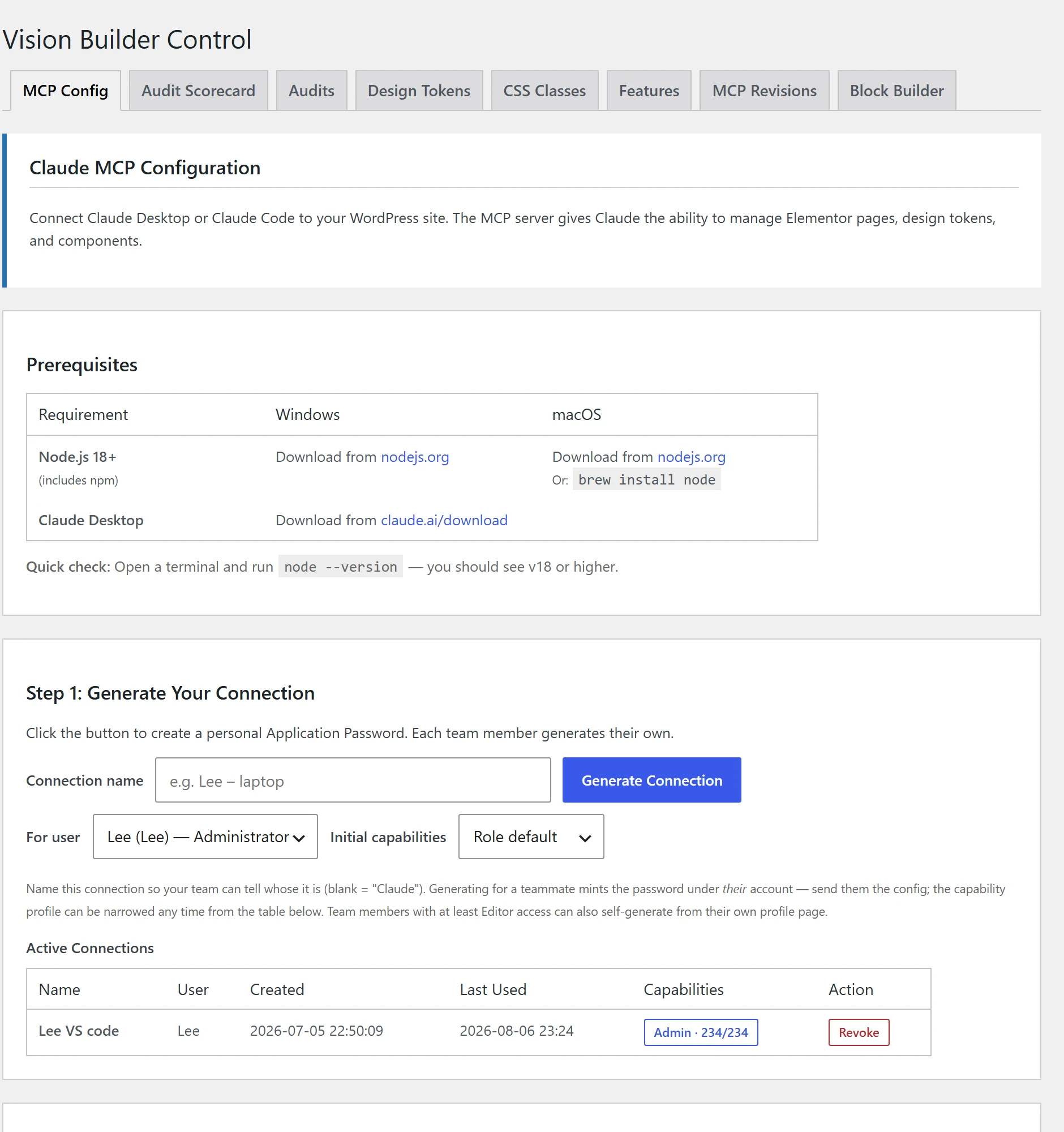Click the 'Capabilities' column header

[x=683, y=989]
